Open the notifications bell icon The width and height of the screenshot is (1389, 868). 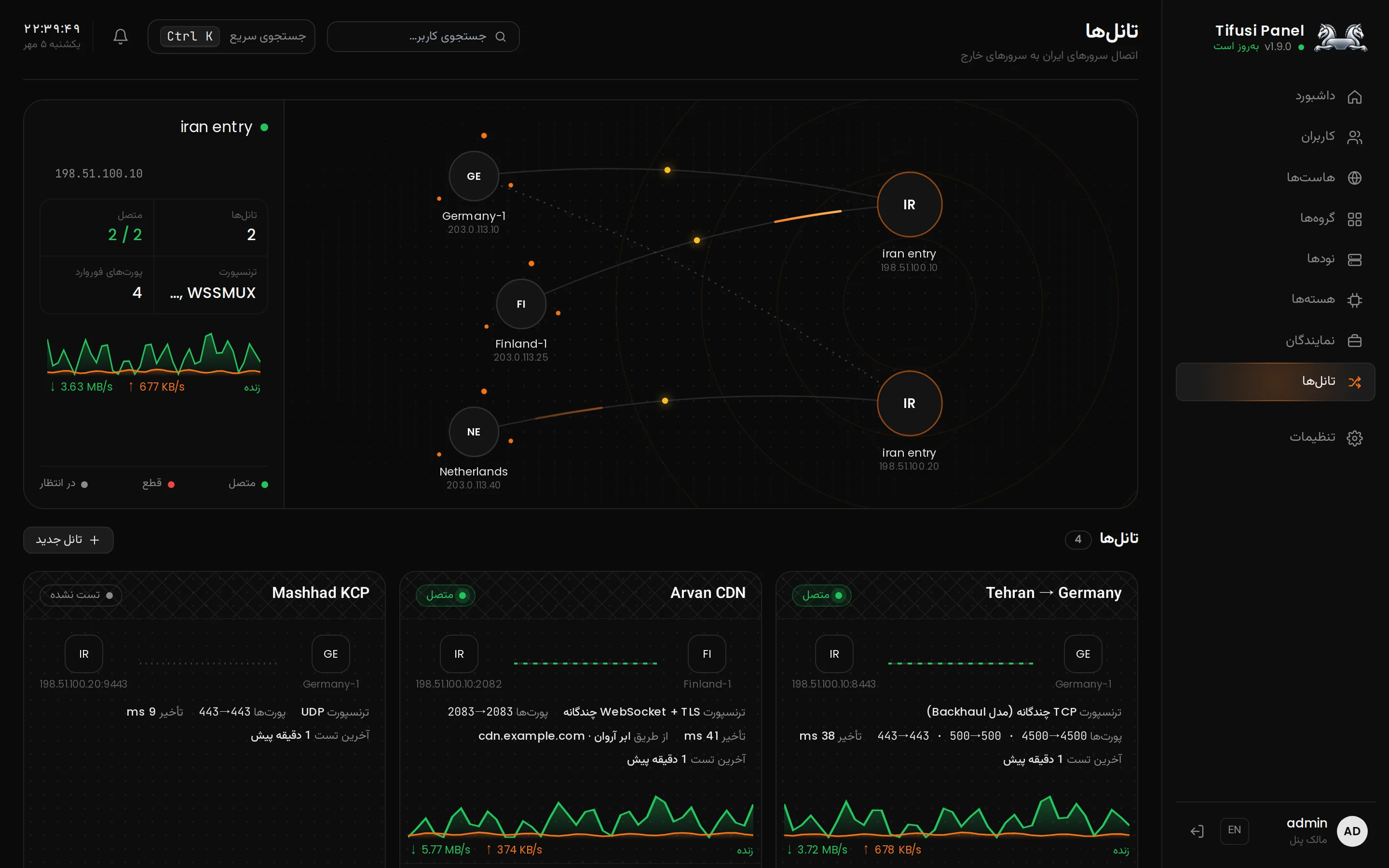120,37
